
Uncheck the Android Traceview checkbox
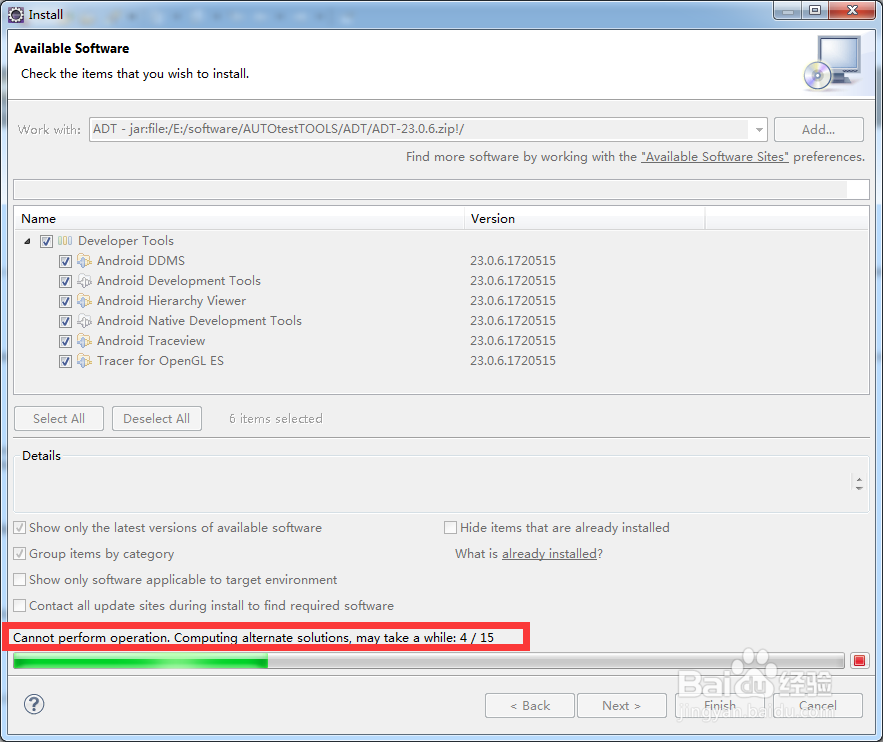(65, 341)
